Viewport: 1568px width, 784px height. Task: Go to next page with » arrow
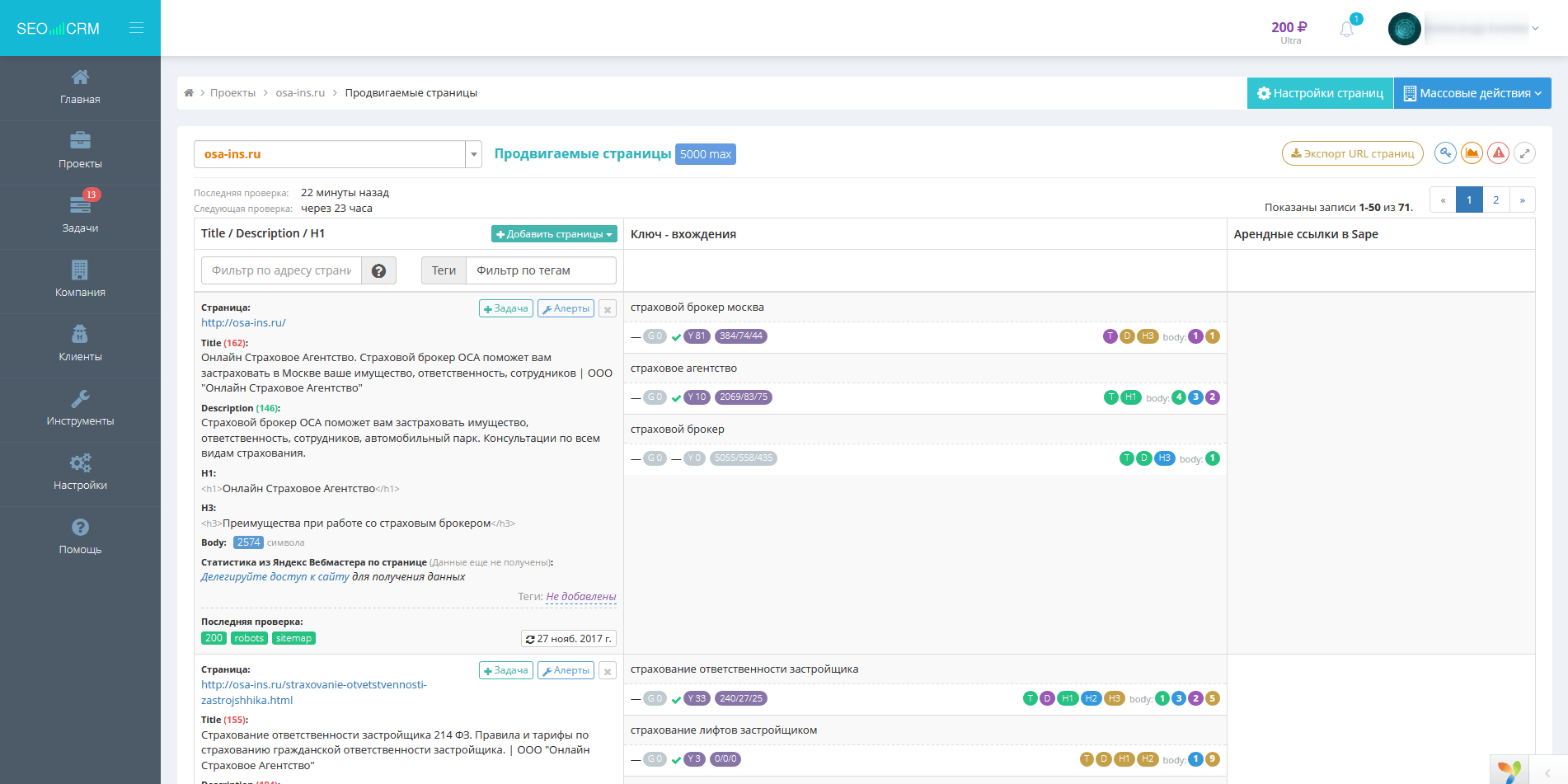[x=1522, y=200]
